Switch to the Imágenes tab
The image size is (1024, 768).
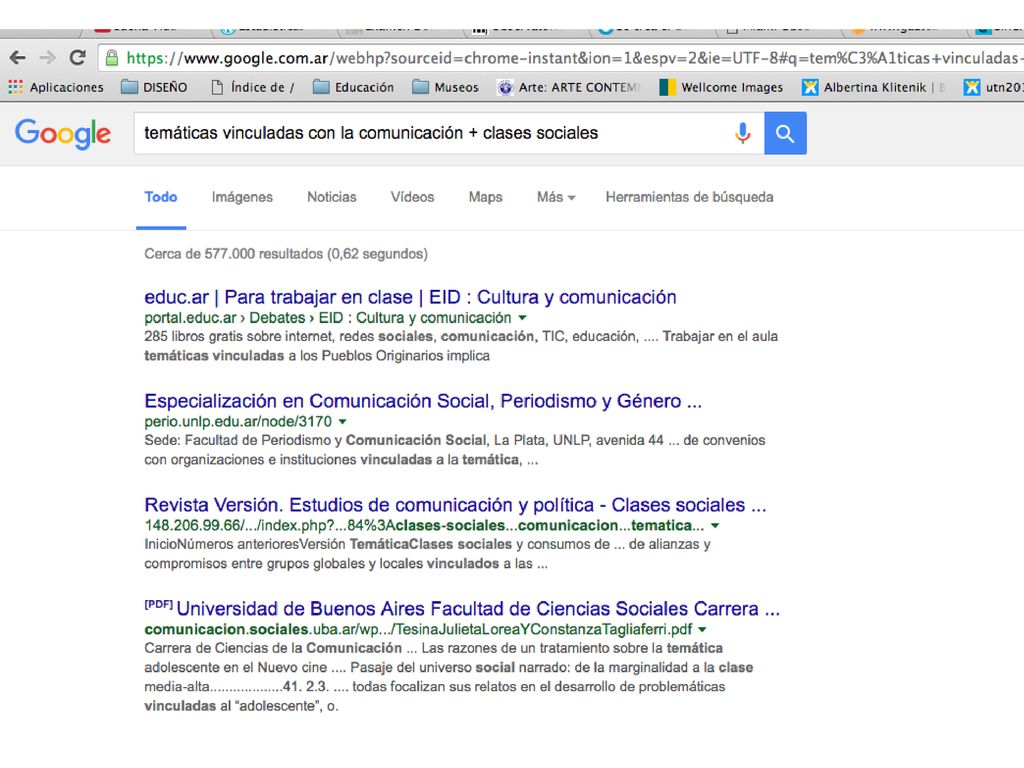[x=242, y=197]
